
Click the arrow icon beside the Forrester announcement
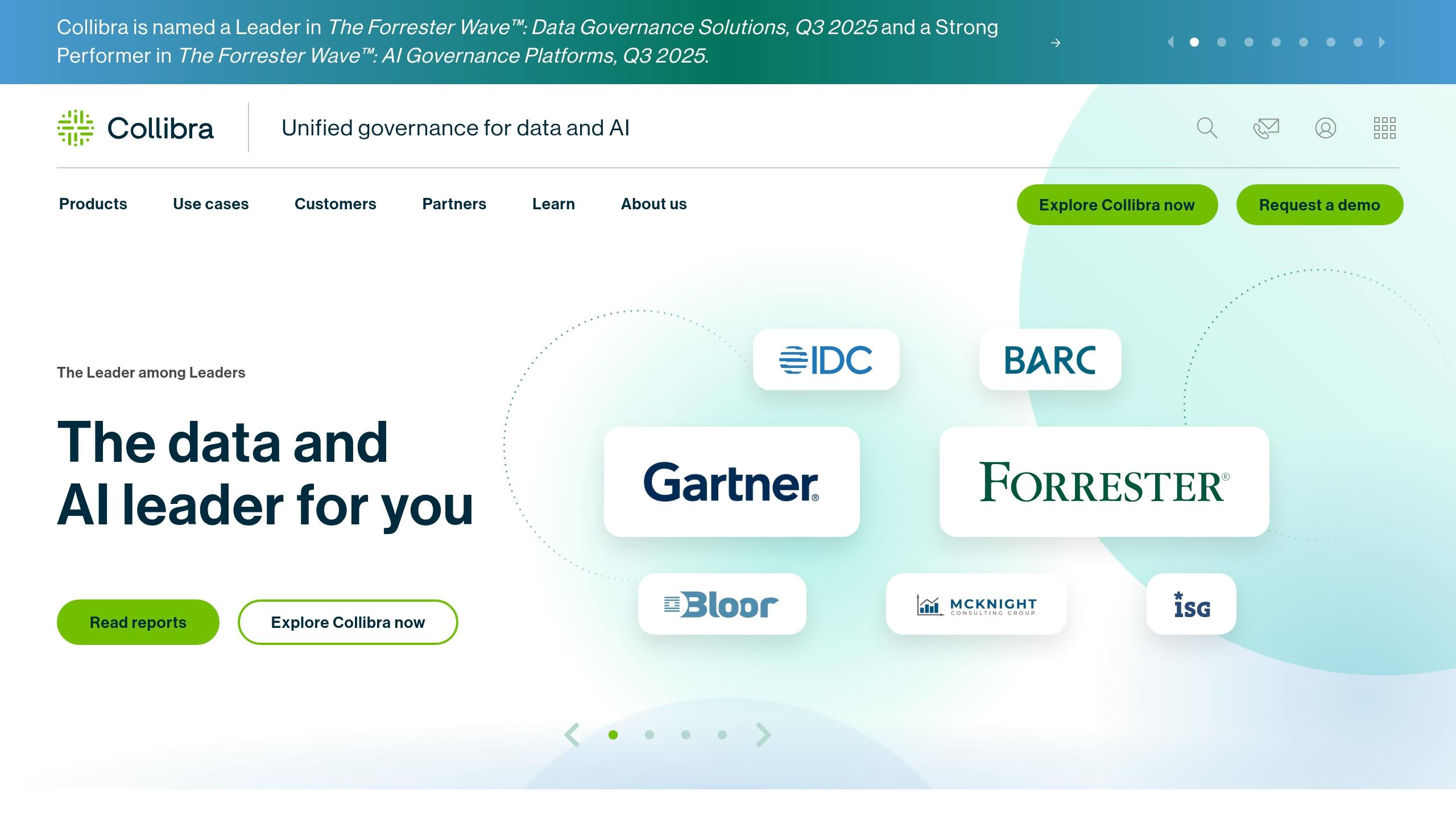(x=1056, y=43)
